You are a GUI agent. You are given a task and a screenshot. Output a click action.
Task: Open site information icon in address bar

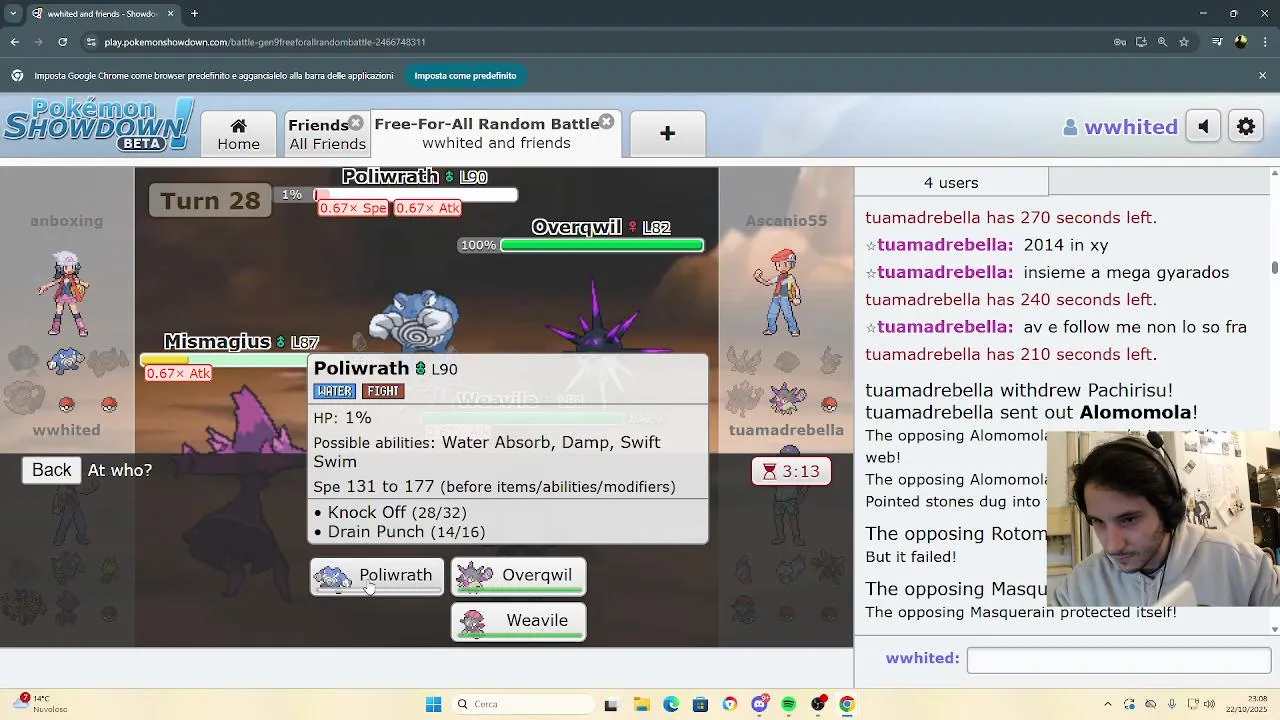92,42
